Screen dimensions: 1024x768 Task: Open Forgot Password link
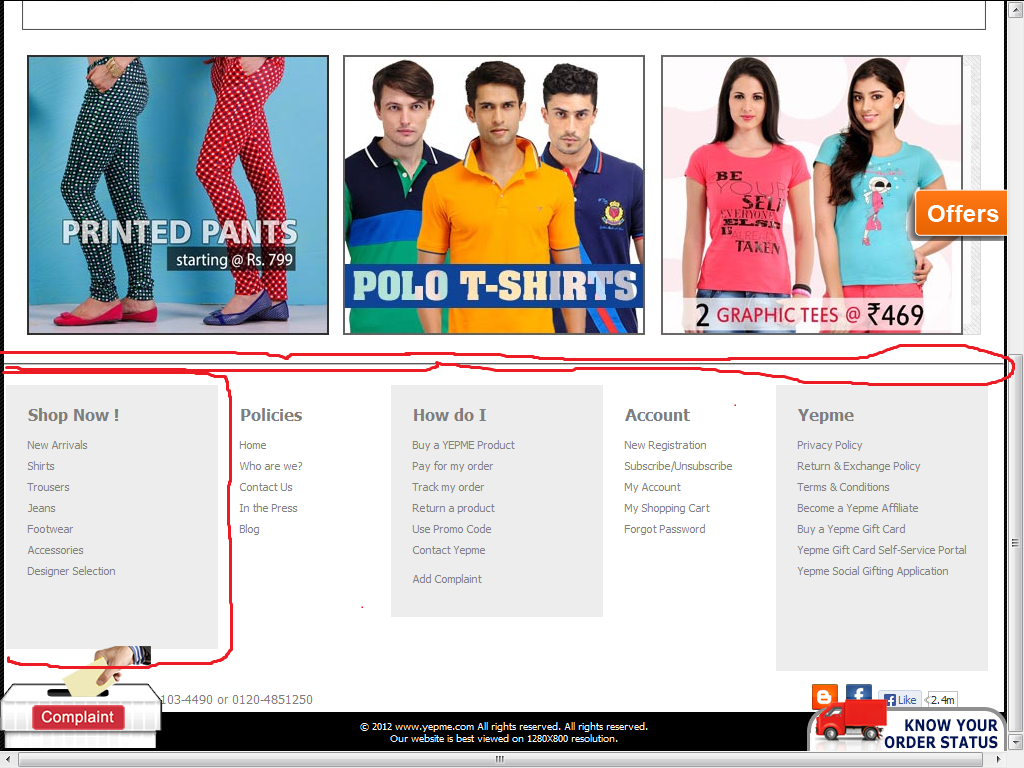click(x=665, y=529)
